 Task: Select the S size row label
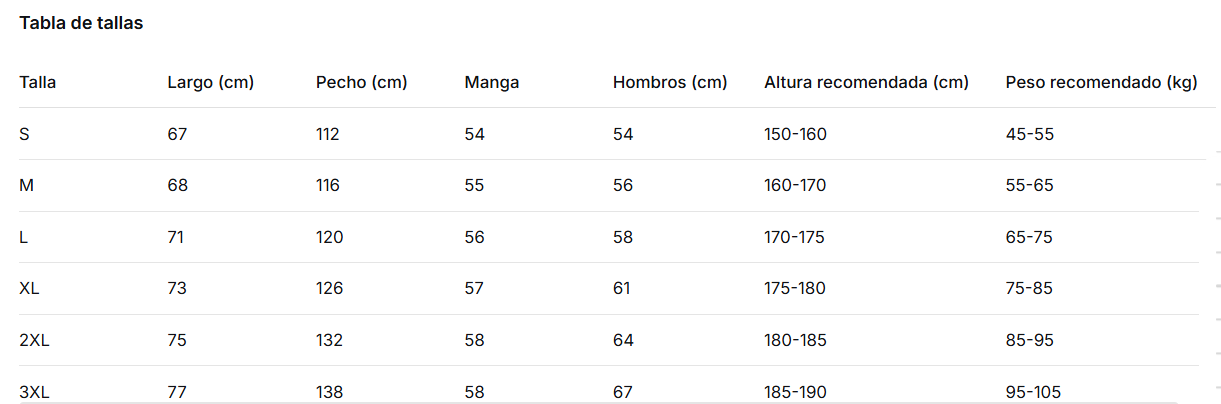(x=24, y=134)
